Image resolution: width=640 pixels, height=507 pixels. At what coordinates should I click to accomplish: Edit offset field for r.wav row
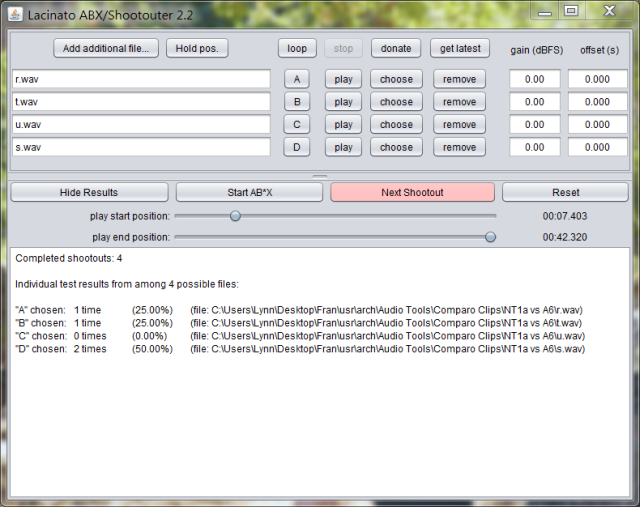598,79
